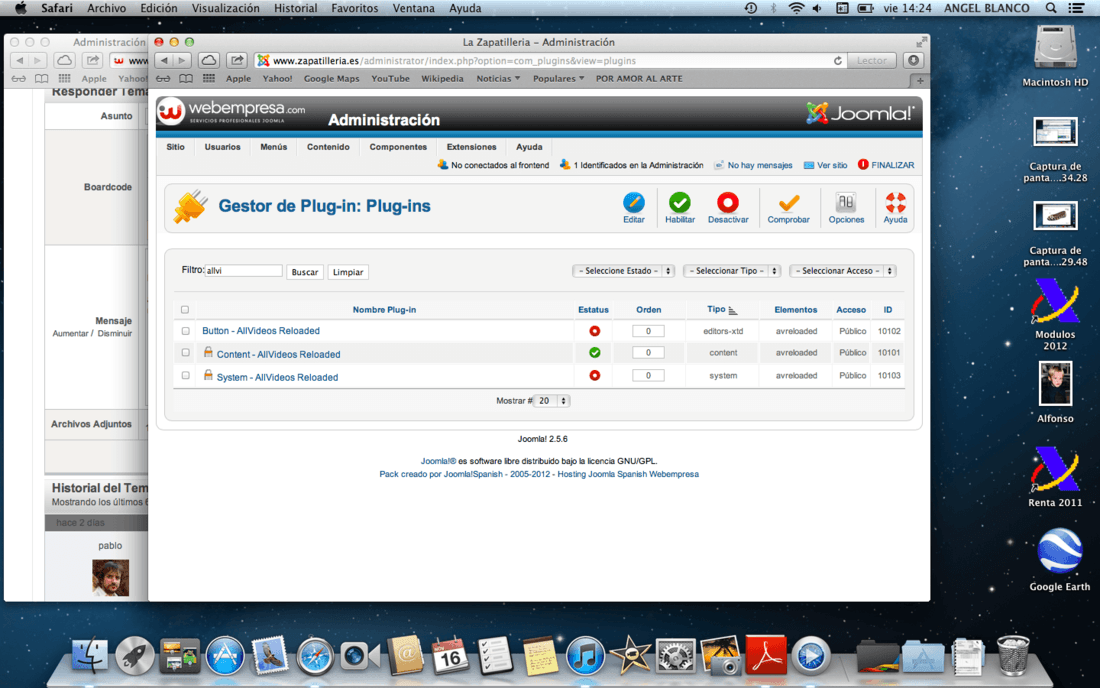1100x688 pixels.
Task: Click the Safari address bar
Action: [x=549, y=61]
